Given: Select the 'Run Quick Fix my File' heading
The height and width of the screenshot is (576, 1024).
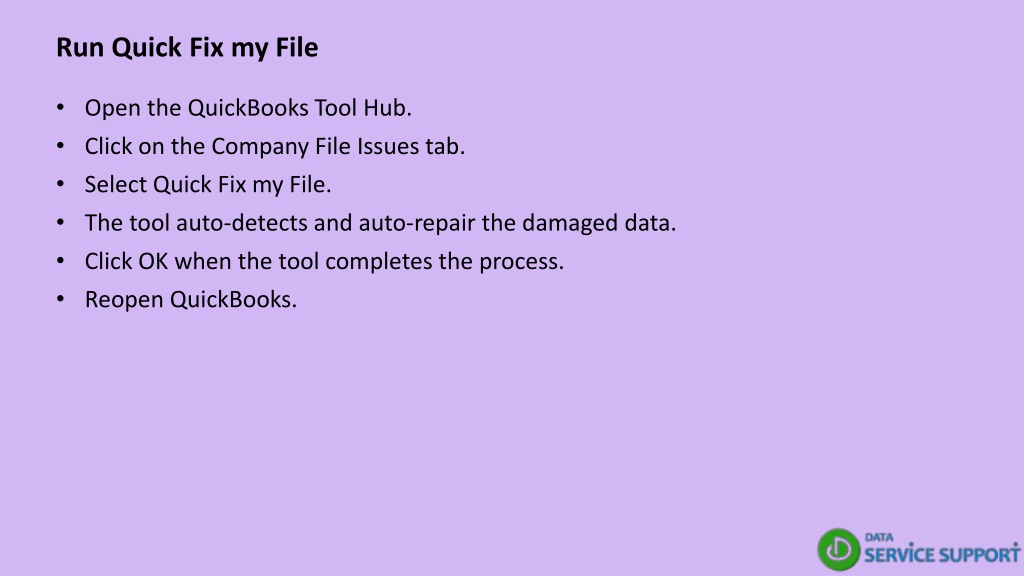Looking at the screenshot, I should tap(187, 48).
